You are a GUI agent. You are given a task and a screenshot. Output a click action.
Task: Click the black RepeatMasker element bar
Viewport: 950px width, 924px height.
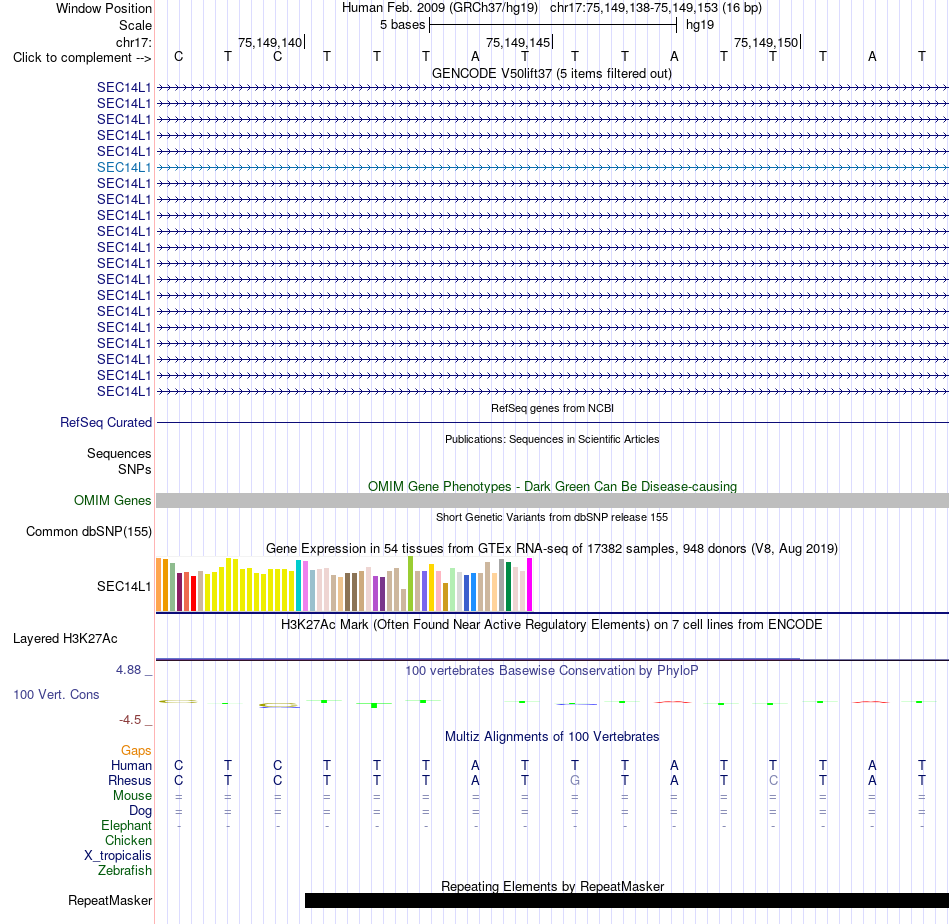(x=626, y=900)
